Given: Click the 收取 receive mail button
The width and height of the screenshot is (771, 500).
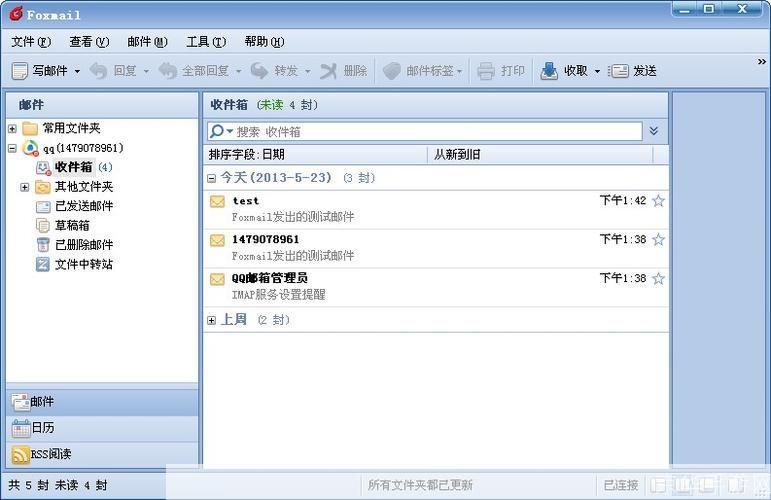Looking at the screenshot, I should 564,71.
